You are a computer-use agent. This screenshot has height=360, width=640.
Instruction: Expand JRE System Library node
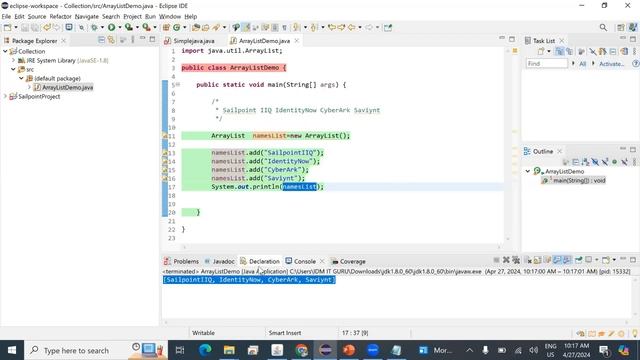(x=13, y=60)
